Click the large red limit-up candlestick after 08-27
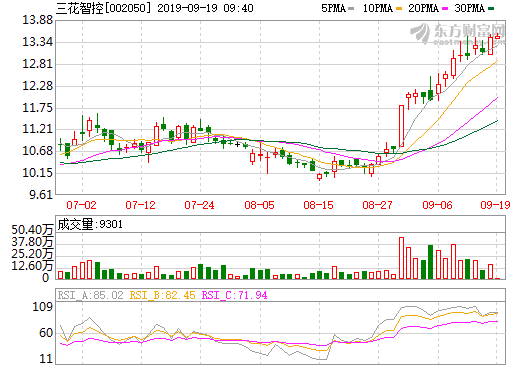This screenshot has width=520, height=365. 401,126
